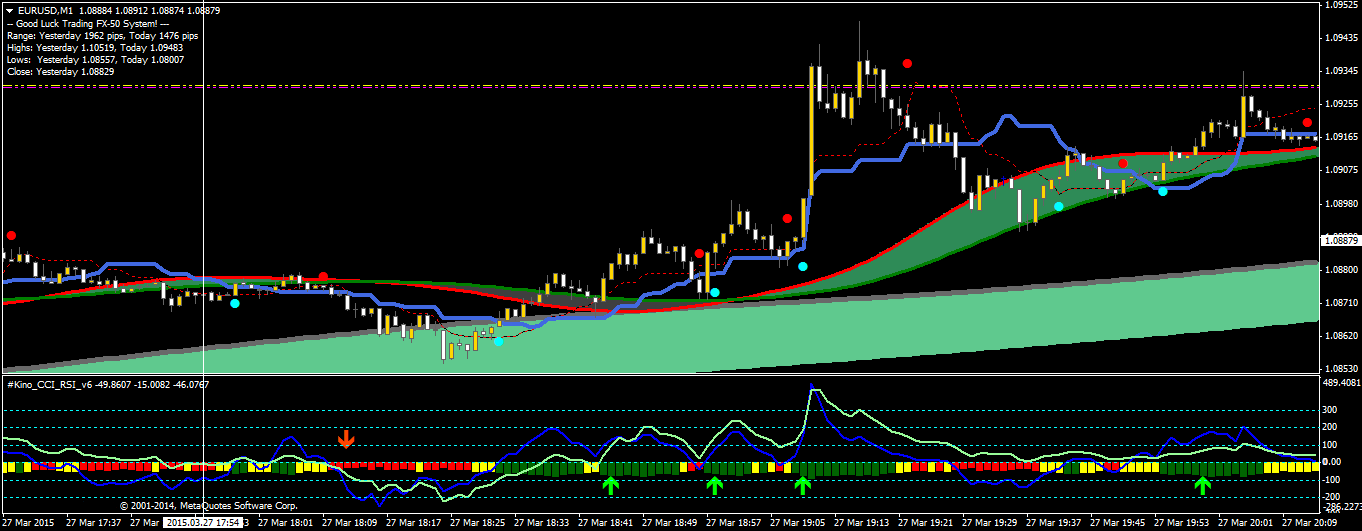This screenshot has height=531, width=1362.
Task: Click the orange down arrow in indicator window
Action: pyautogui.click(x=346, y=438)
